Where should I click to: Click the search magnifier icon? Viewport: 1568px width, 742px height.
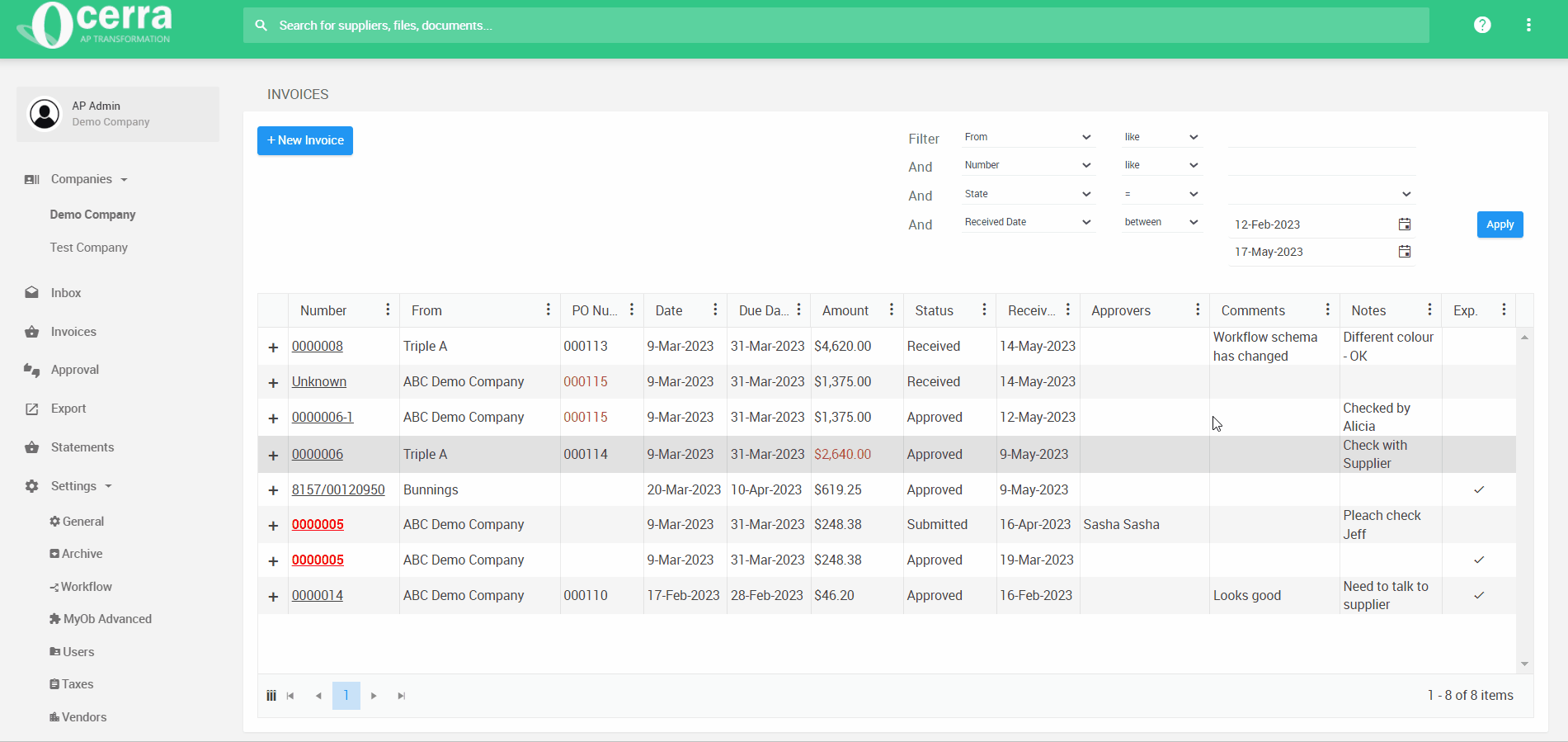(261, 26)
